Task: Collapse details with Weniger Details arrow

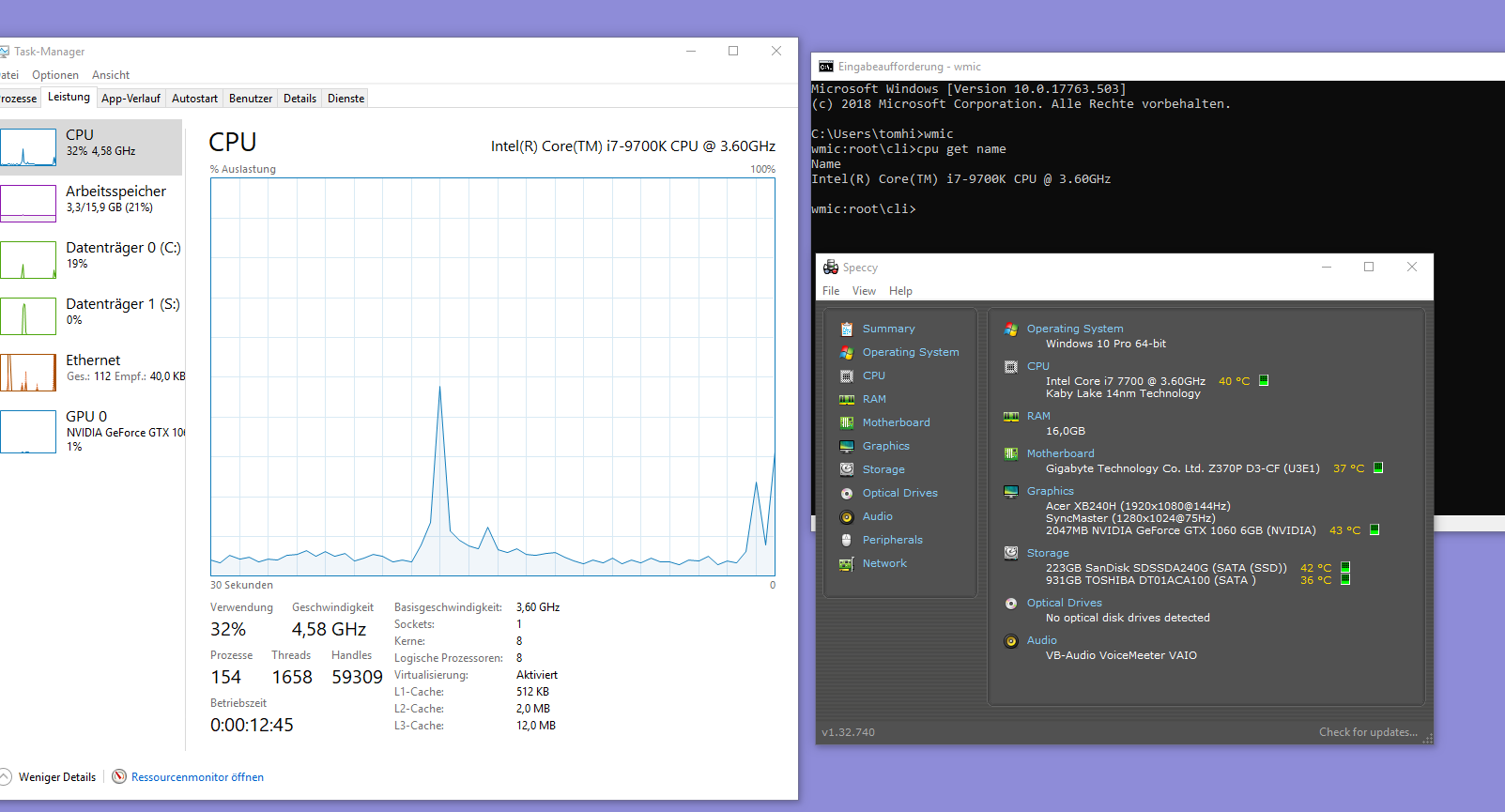Action: tap(5, 776)
